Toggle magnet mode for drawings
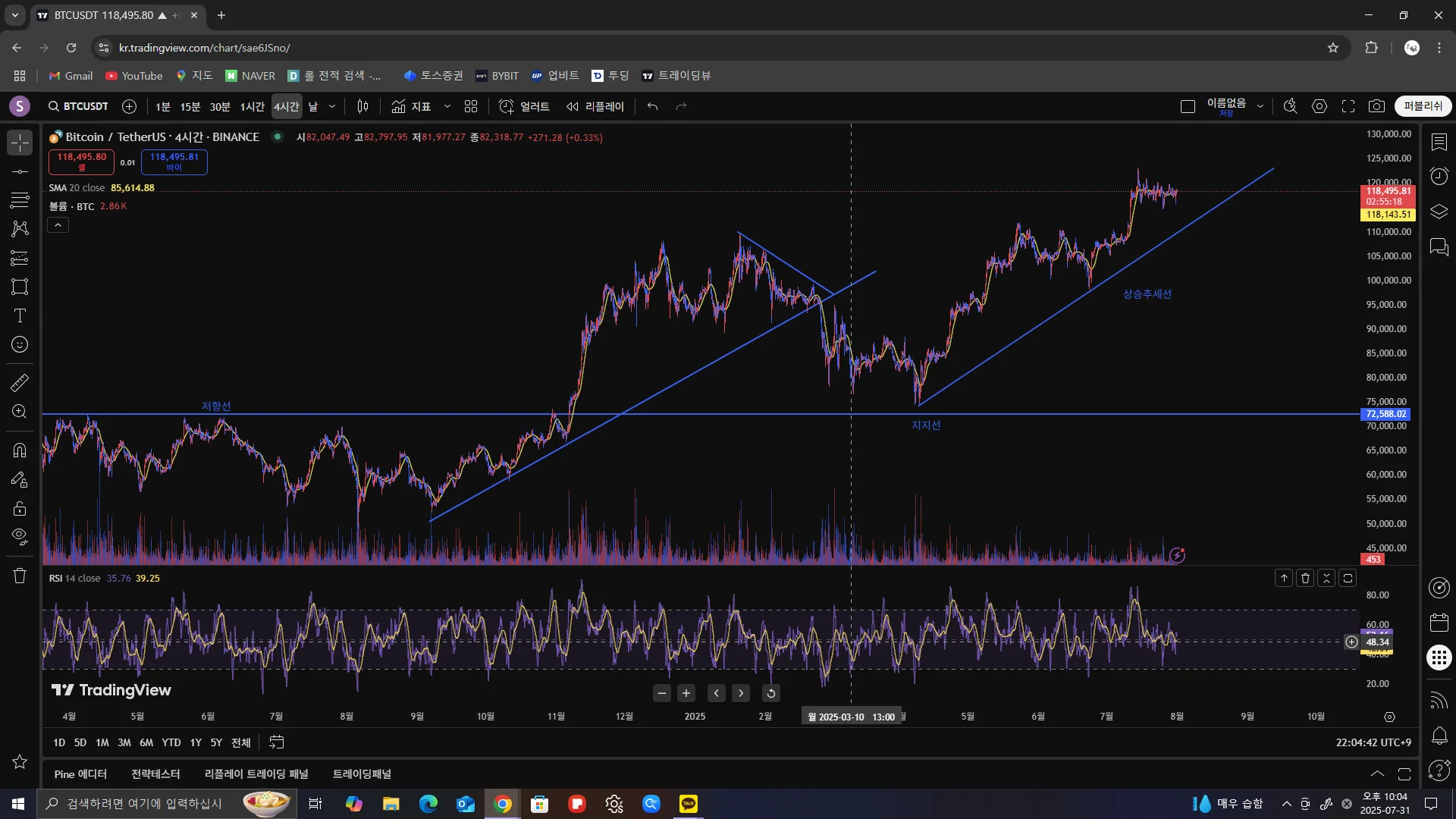The width and height of the screenshot is (1456, 819). (20, 450)
